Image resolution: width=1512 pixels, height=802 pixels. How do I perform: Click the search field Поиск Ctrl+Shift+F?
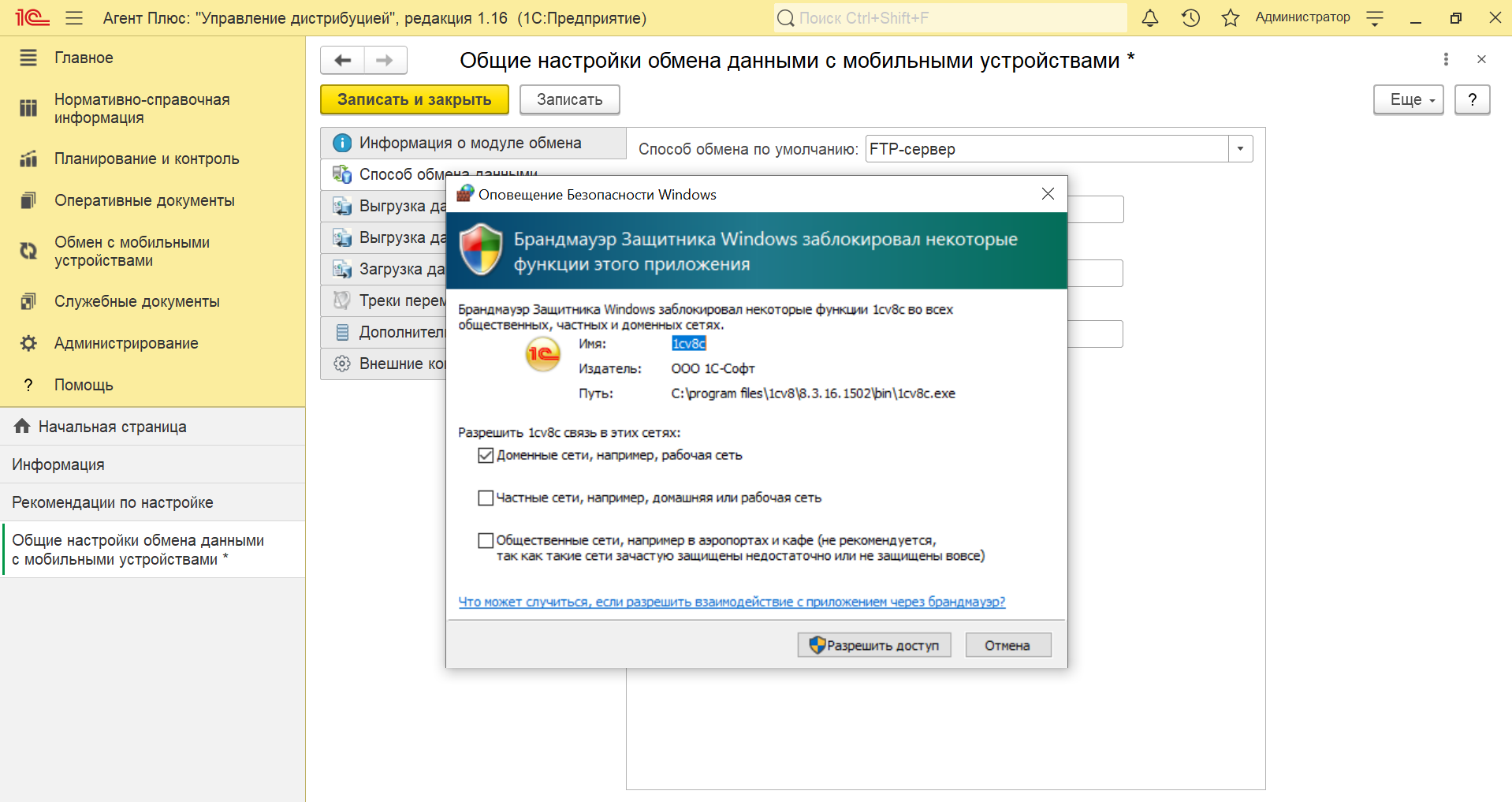(950, 18)
